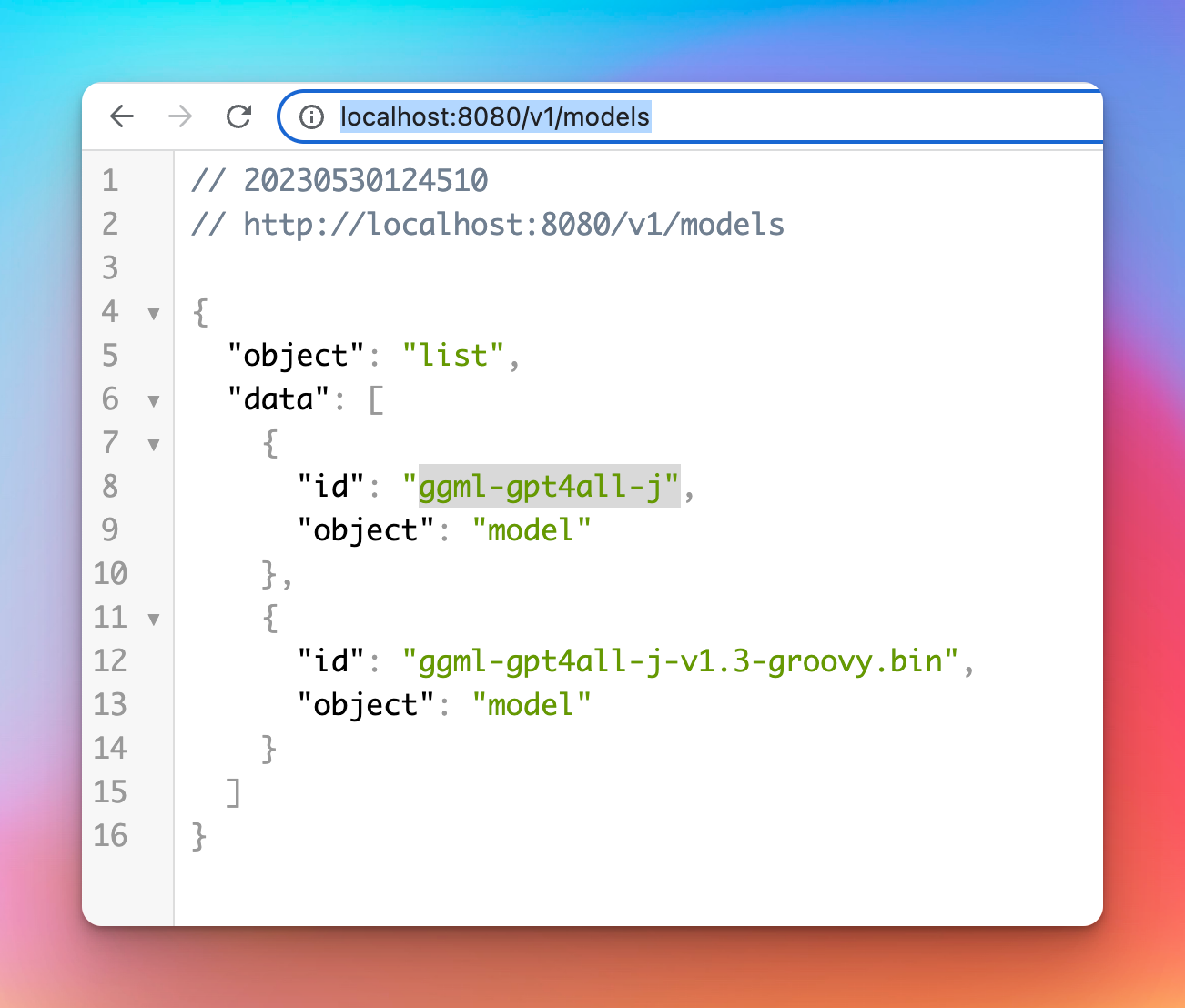Click the grayed-out forward button

(x=179, y=116)
